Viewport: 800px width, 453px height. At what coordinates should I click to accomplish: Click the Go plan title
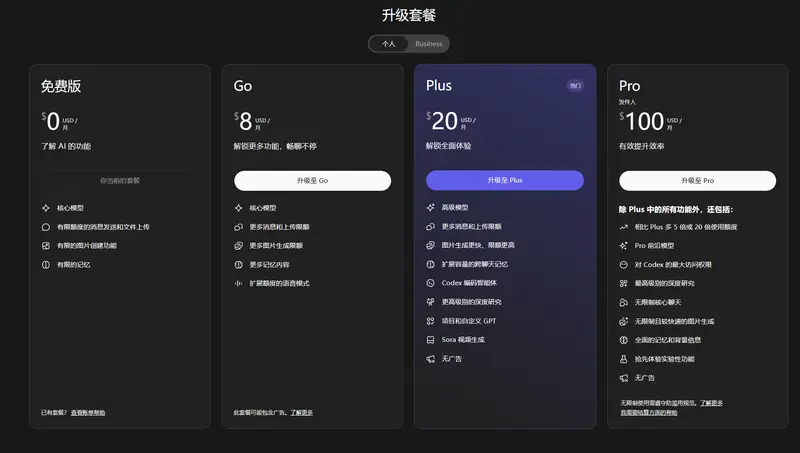click(243, 86)
